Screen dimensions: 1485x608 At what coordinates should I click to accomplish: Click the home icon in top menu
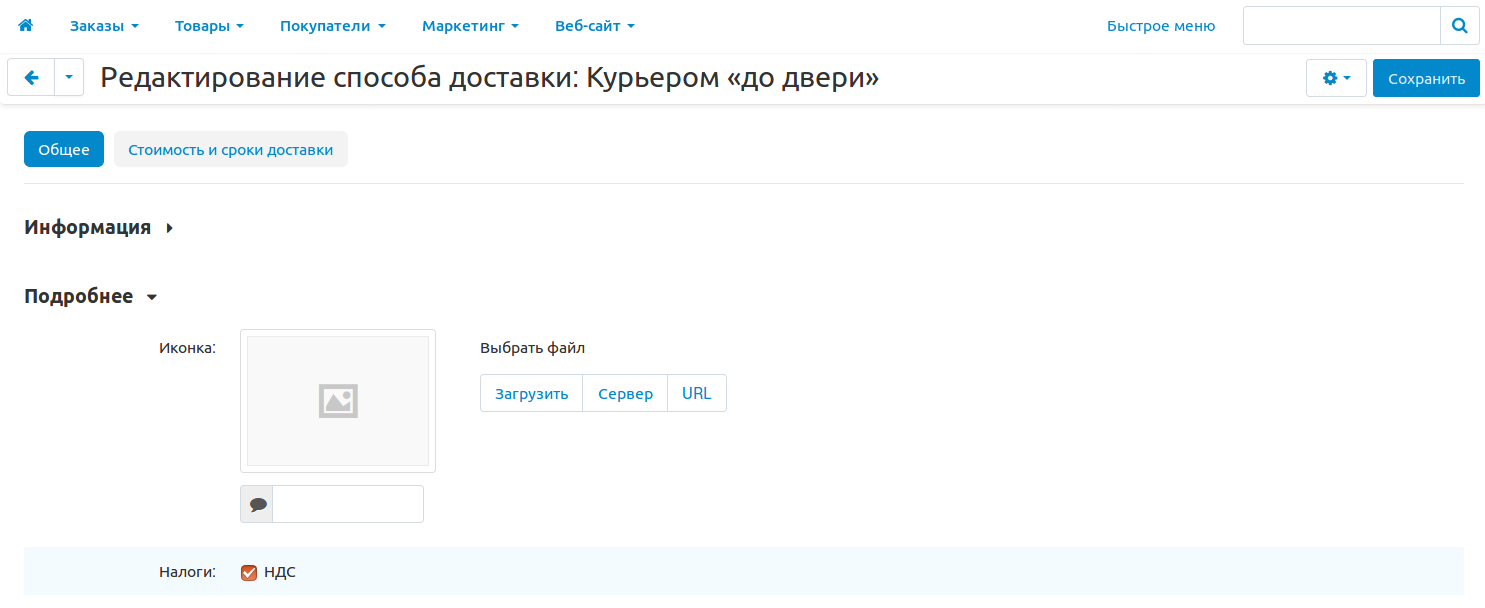coord(26,26)
